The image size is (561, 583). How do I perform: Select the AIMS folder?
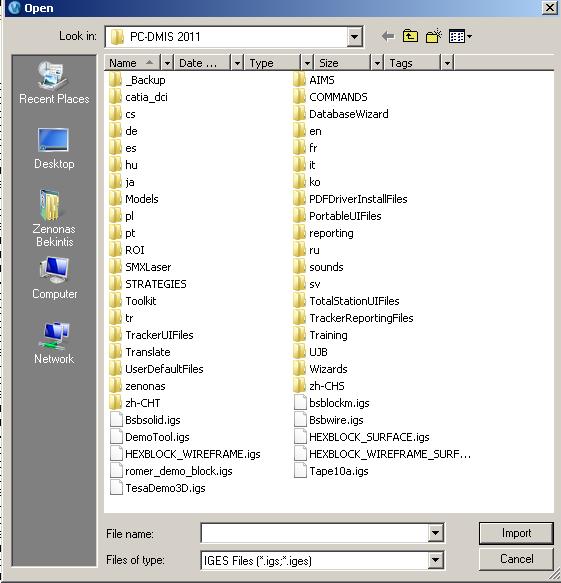[x=314, y=80]
